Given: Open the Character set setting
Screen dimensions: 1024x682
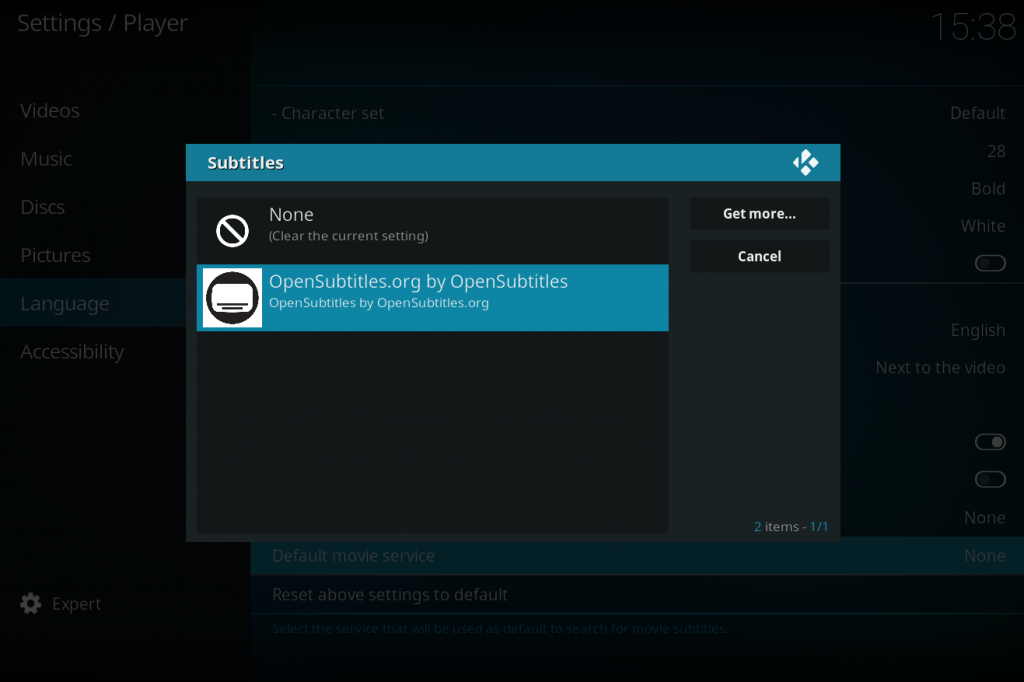Looking at the screenshot, I should [637, 113].
